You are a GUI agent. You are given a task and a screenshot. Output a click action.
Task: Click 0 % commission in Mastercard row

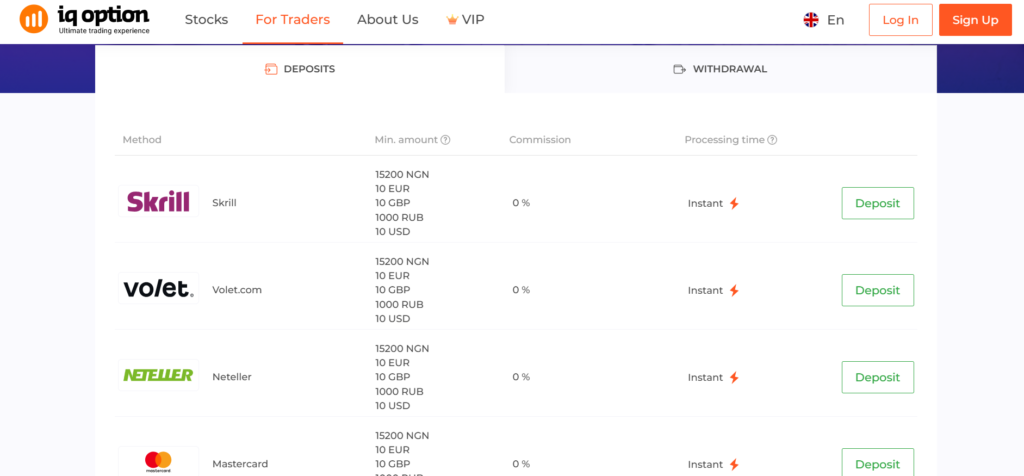(x=521, y=464)
